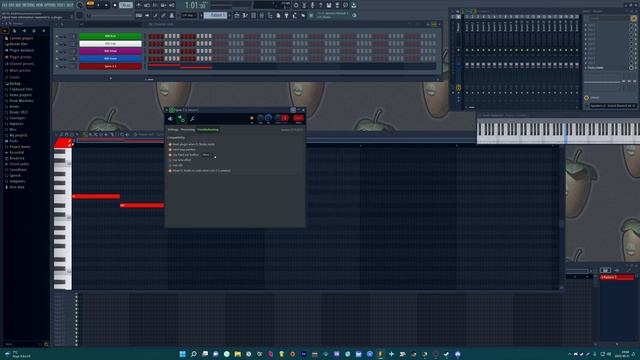Select the Troubleshooting tab in wrapper

tap(208, 130)
